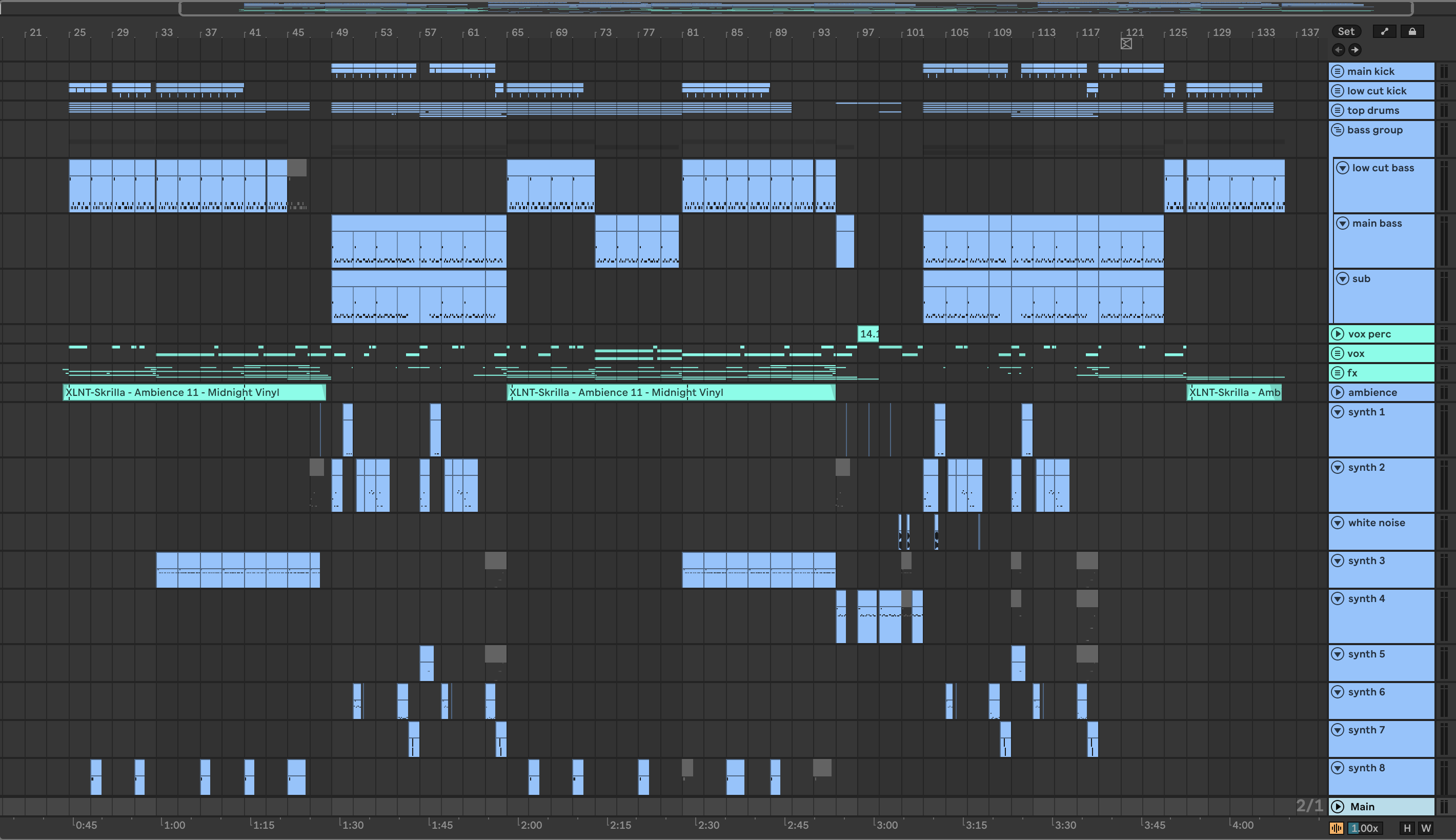Viewport: 1456px width, 840px height.
Task: Click the 2/1 grid size indicator
Action: (1309, 806)
